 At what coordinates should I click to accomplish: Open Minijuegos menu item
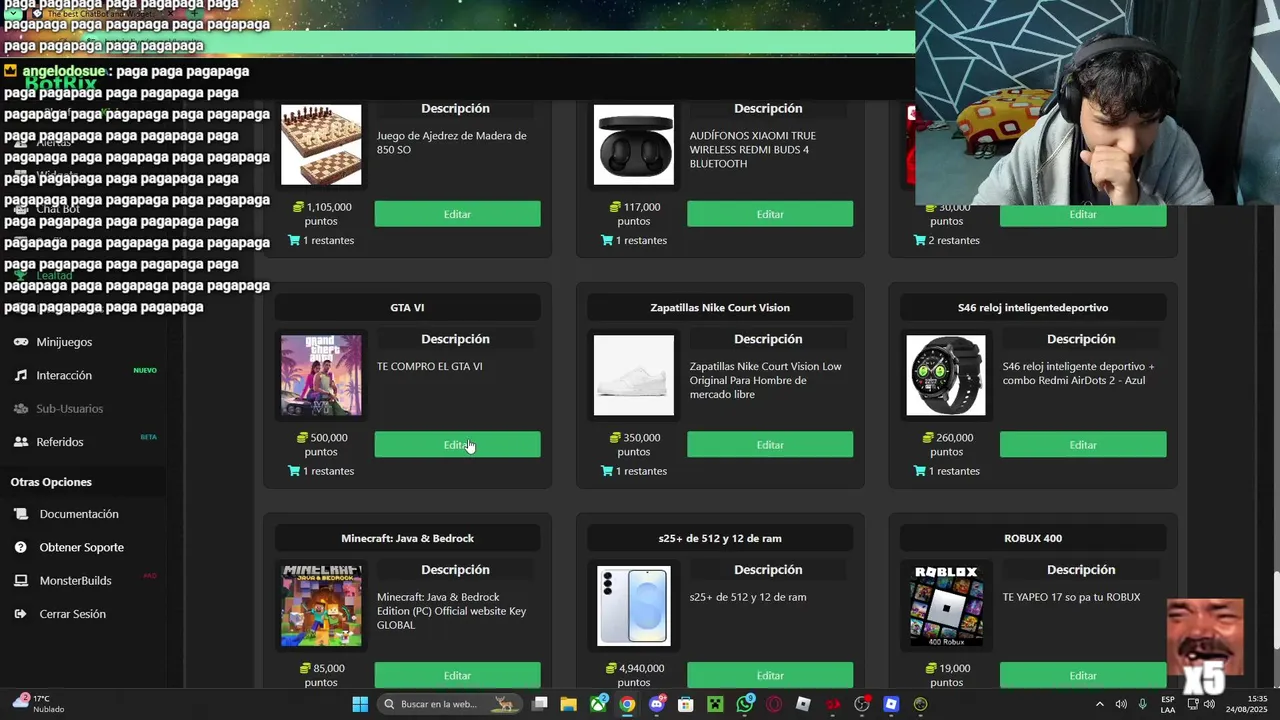pos(64,342)
